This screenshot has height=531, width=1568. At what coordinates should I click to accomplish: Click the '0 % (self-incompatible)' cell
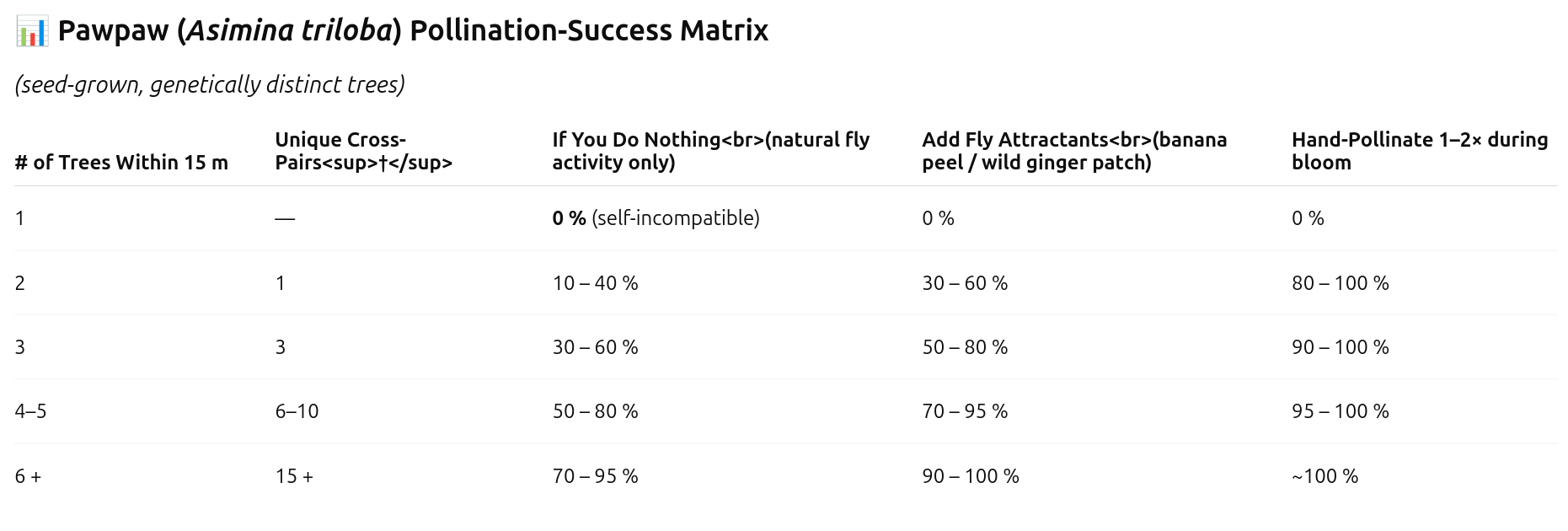[656, 218]
